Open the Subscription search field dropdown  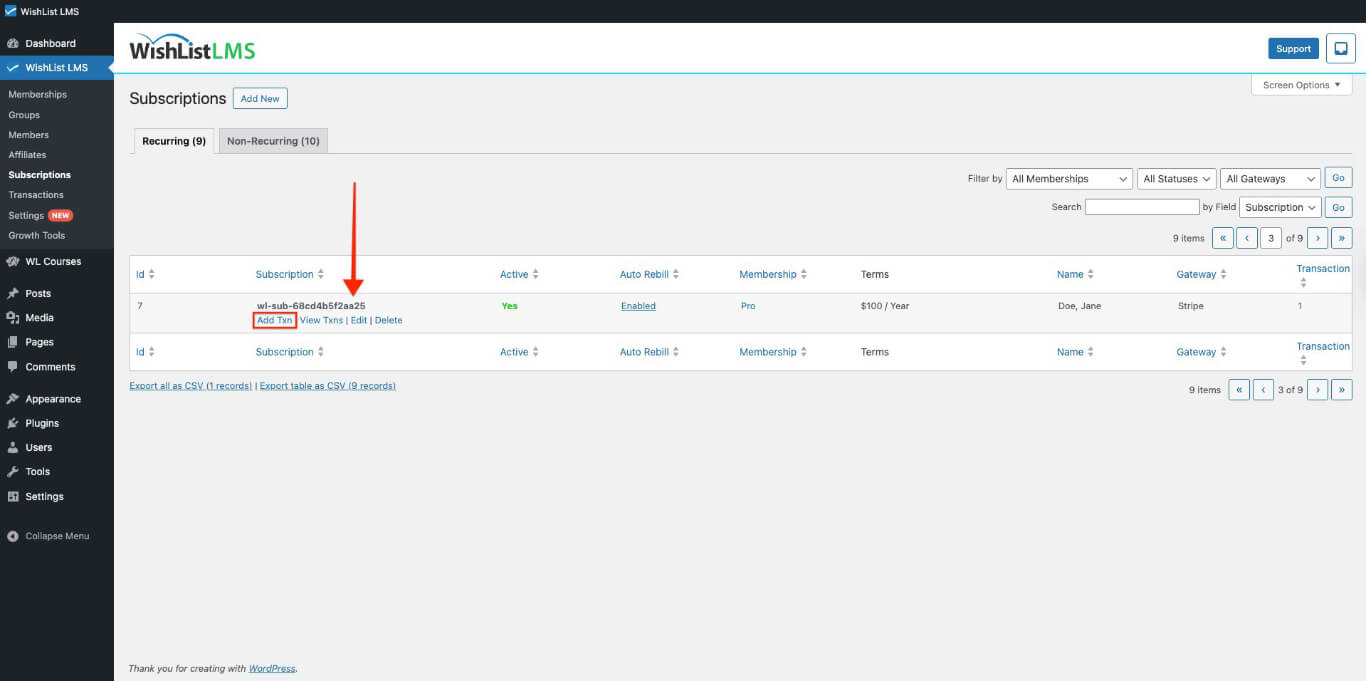pyautogui.click(x=1279, y=207)
